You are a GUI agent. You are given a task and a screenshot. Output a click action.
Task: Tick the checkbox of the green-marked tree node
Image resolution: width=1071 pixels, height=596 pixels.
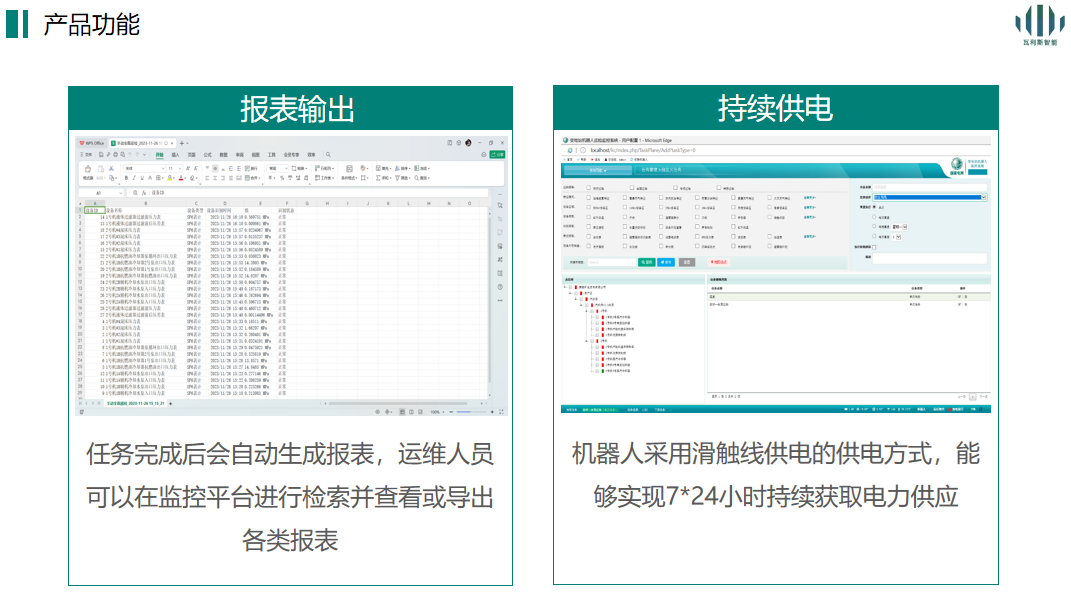click(x=597, y=371)
